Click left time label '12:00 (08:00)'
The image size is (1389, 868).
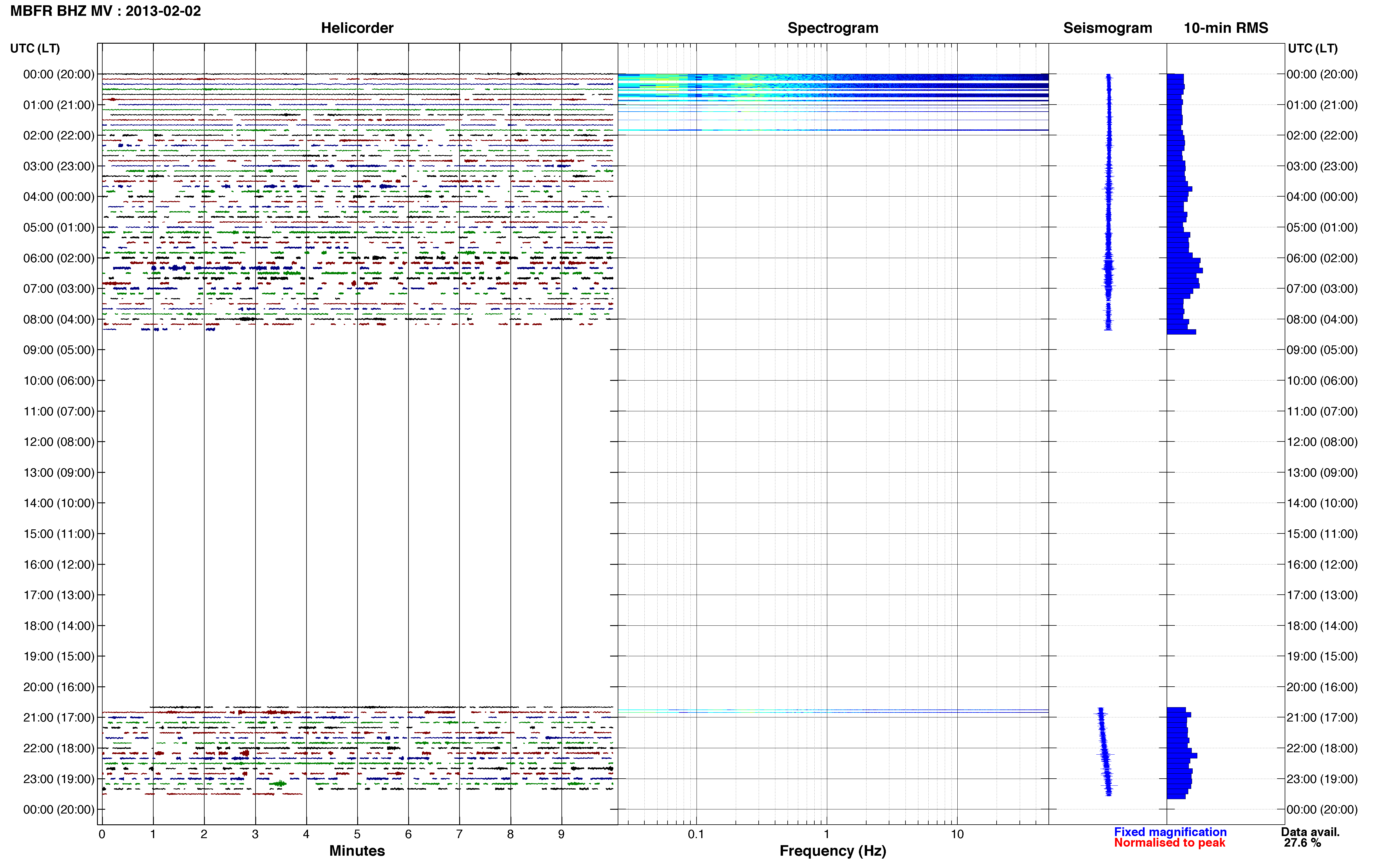coord(59,441)
